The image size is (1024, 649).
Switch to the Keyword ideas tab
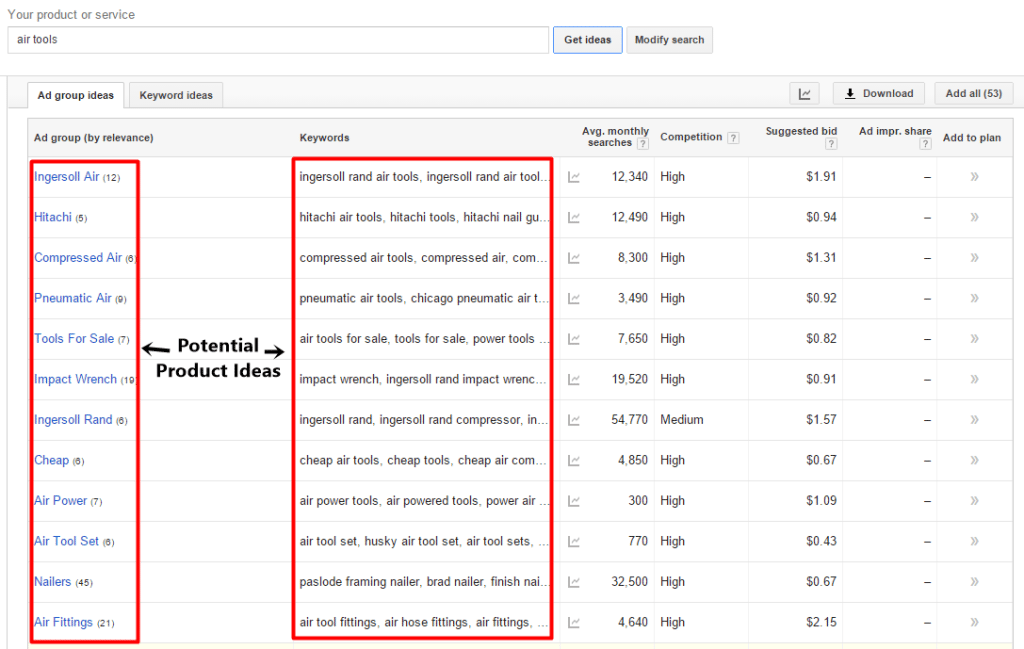point(176,95)
